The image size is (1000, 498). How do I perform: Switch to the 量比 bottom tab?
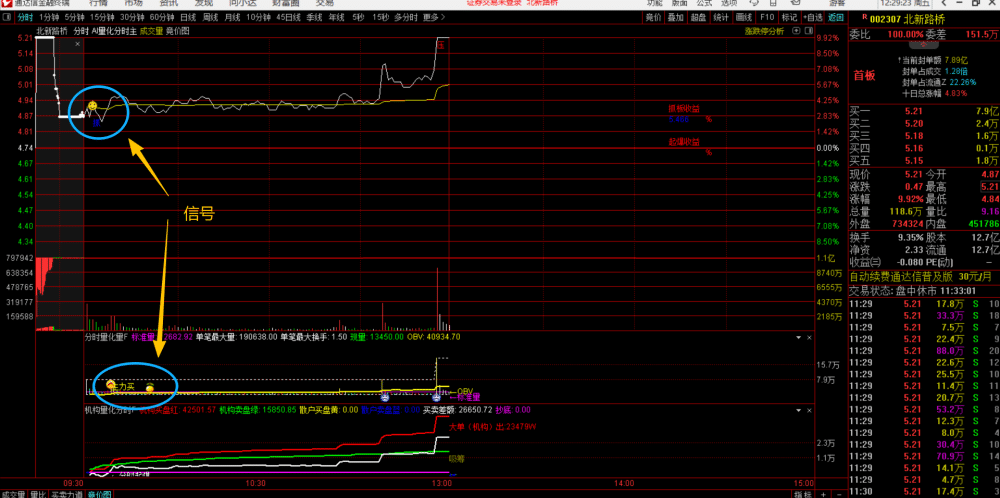click(x=38, y=494)
